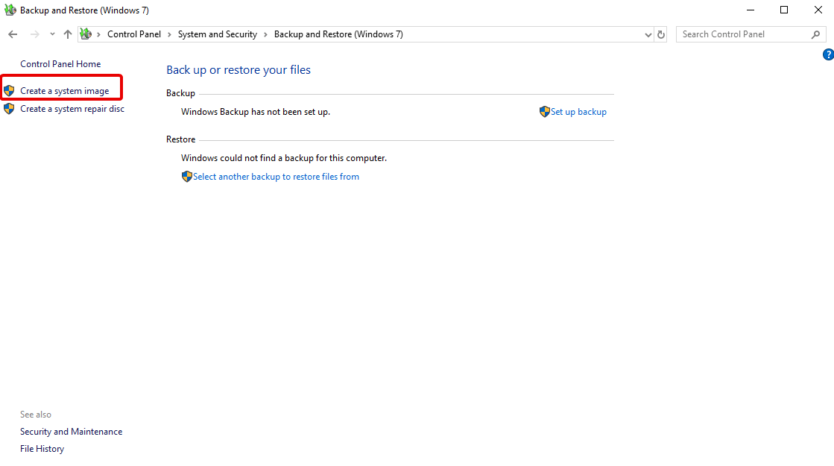Refresh the Backup and Restore page
Screen dimensions: 834x466
click(x=661, y=34)
